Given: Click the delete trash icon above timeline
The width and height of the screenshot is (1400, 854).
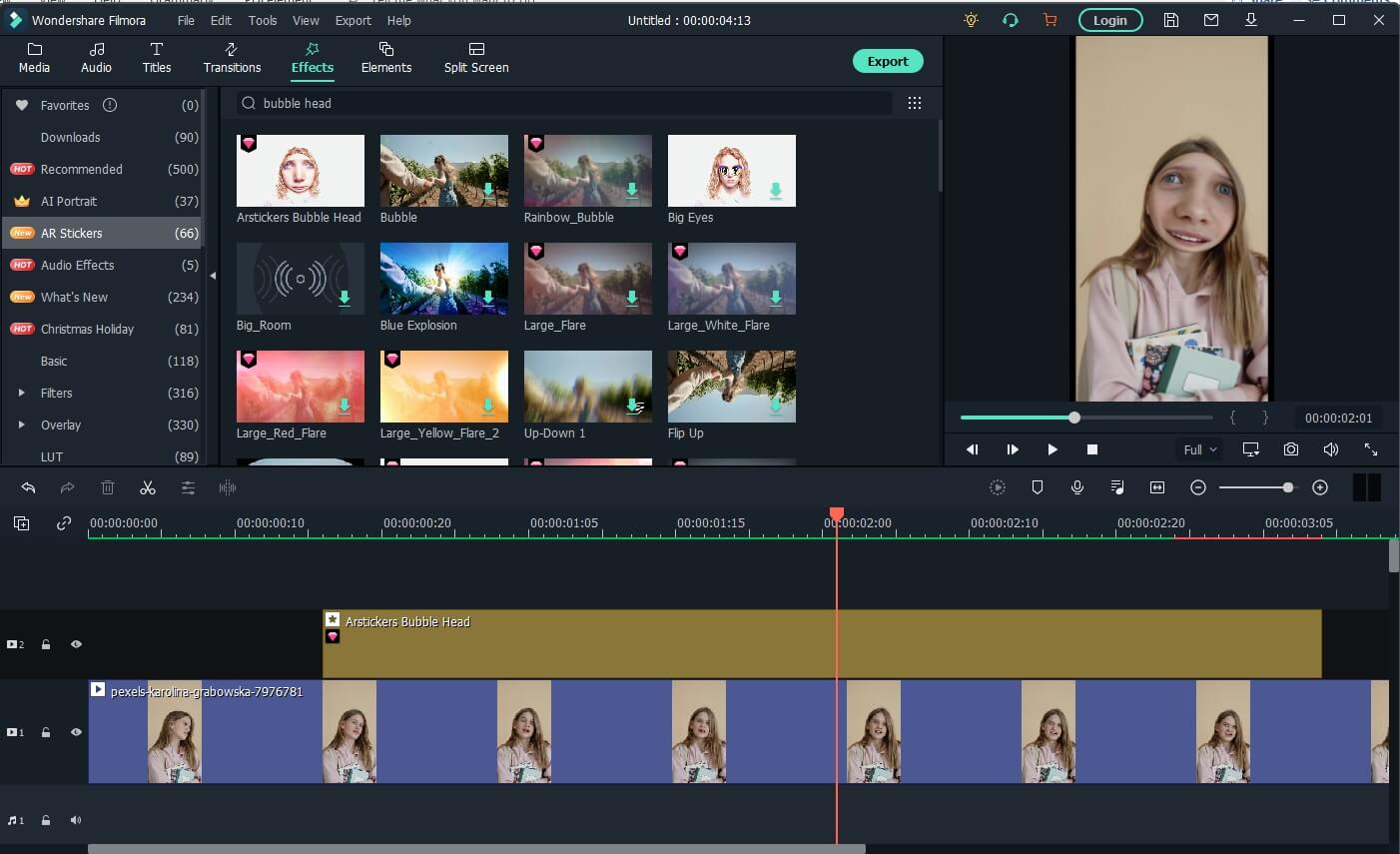Looking at the screenshot, I should pyautogui.click(x=108, y=487).
